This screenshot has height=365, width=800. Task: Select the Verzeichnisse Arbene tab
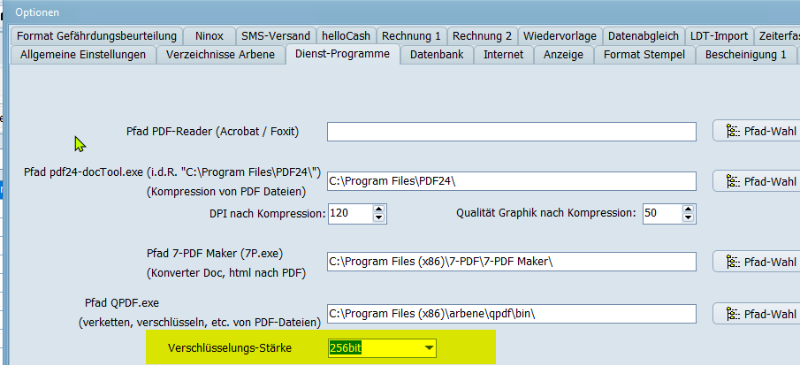(220, 54)
